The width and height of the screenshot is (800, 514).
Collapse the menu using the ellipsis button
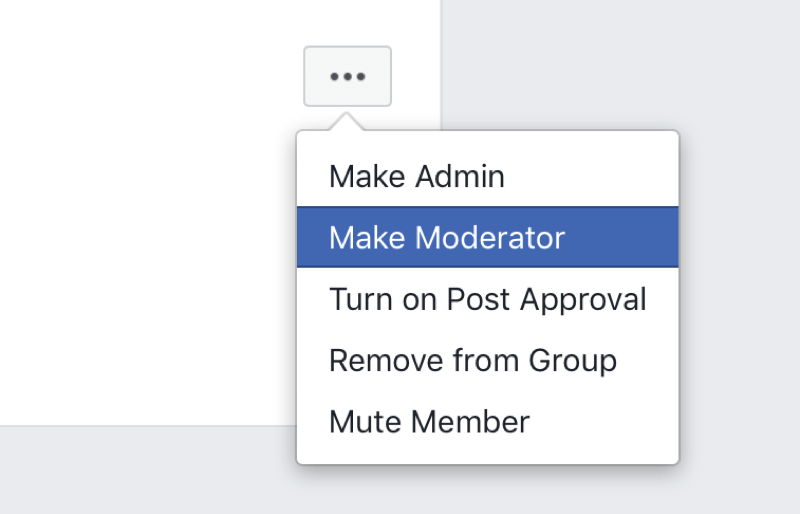(x=347, y=77)
